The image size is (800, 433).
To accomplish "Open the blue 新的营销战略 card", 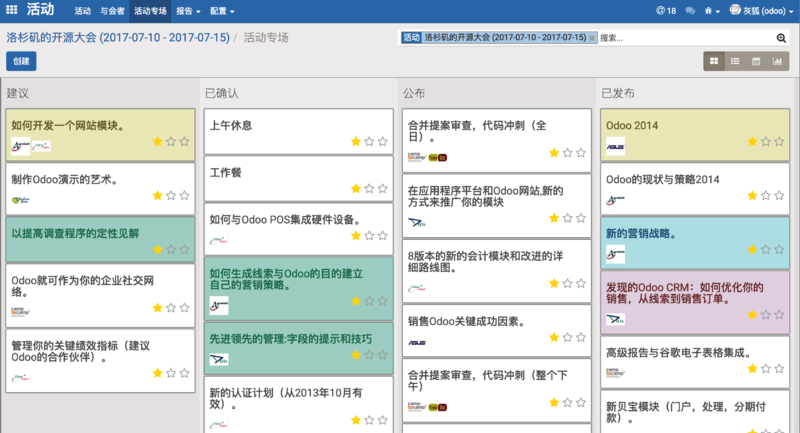I will coord(695,243).
